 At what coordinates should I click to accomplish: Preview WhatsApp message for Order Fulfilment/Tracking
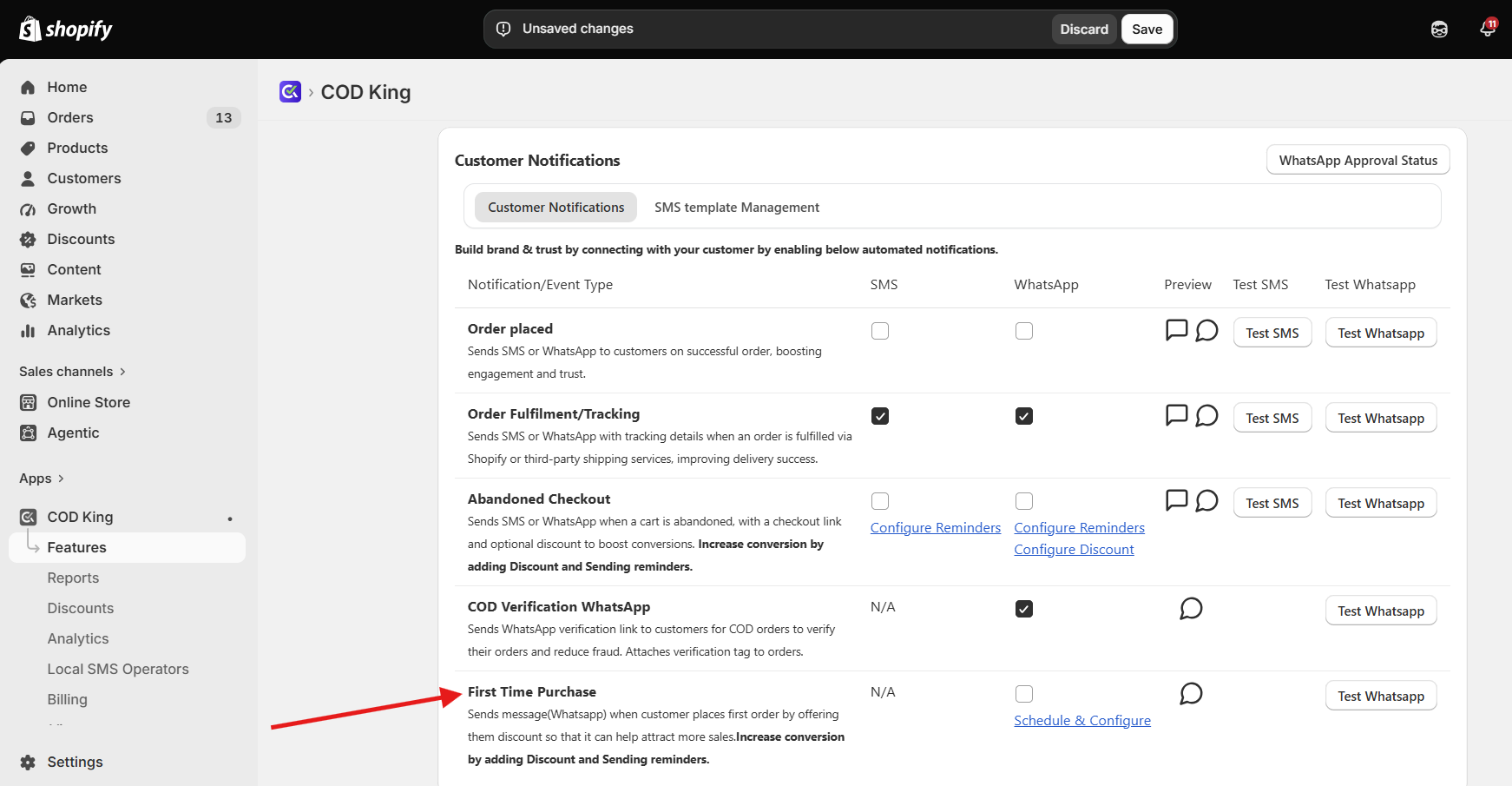coord(1206,415)
